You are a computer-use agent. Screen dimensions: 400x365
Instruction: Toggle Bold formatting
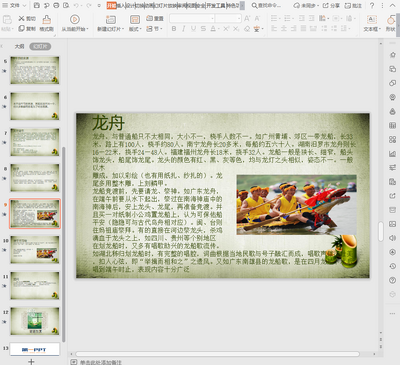174,29
